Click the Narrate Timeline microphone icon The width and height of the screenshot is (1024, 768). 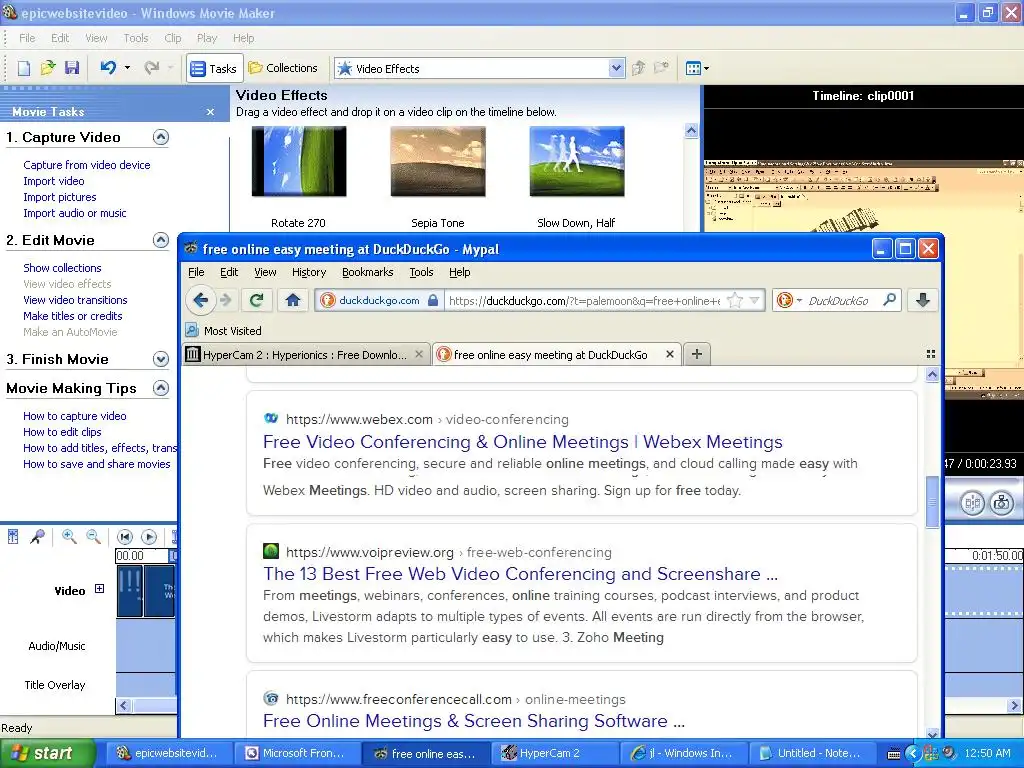[x=38, y=537]
